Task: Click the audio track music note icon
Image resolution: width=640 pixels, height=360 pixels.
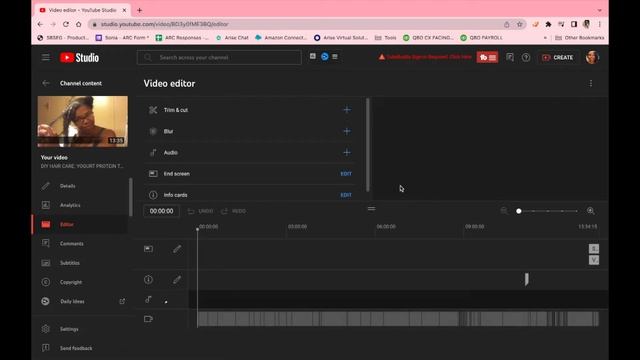Action: click(x=149, y=300)
